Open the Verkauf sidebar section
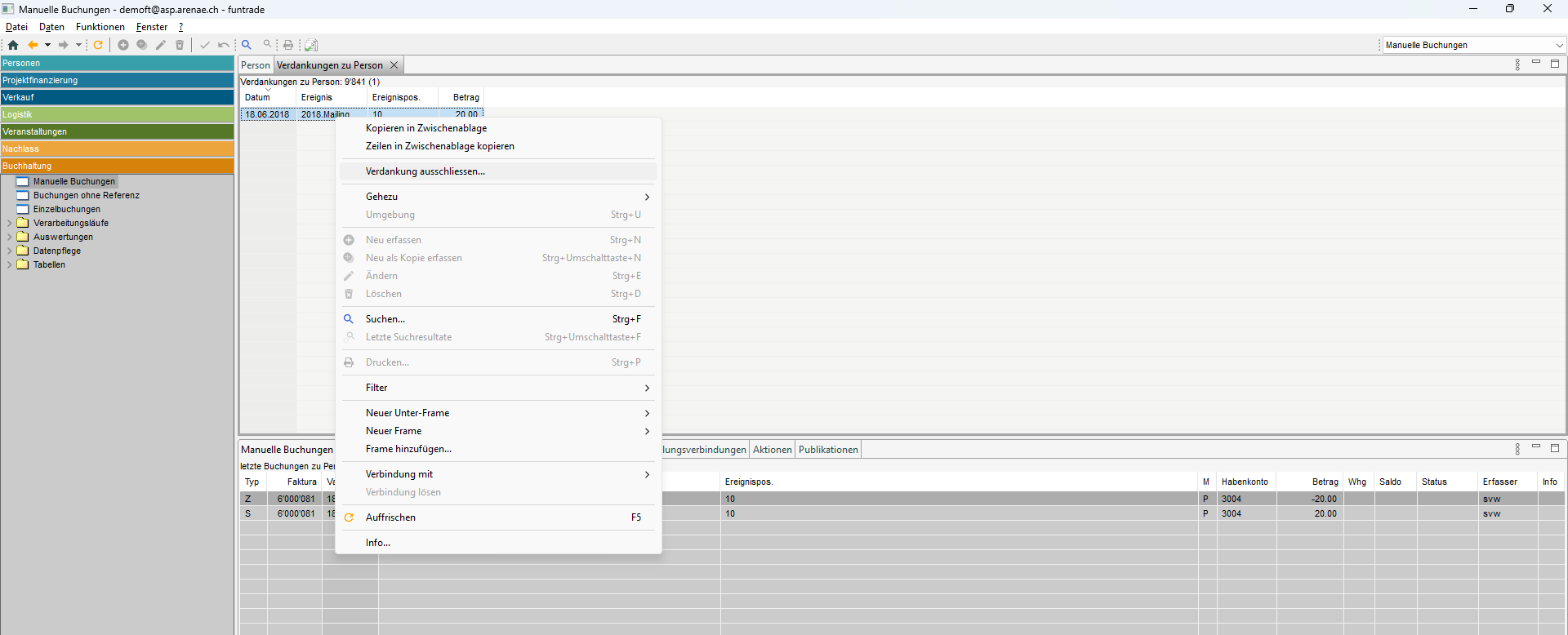Viewport: 1568px width, 635px height. 117,97
